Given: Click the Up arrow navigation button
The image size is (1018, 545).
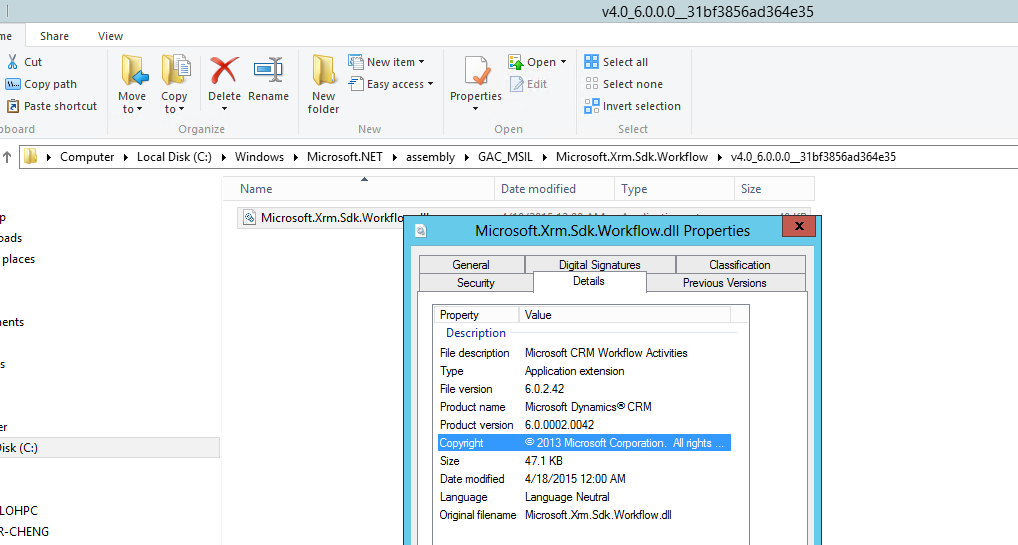Looking at the screenshot, I should (x=7, y=157).
